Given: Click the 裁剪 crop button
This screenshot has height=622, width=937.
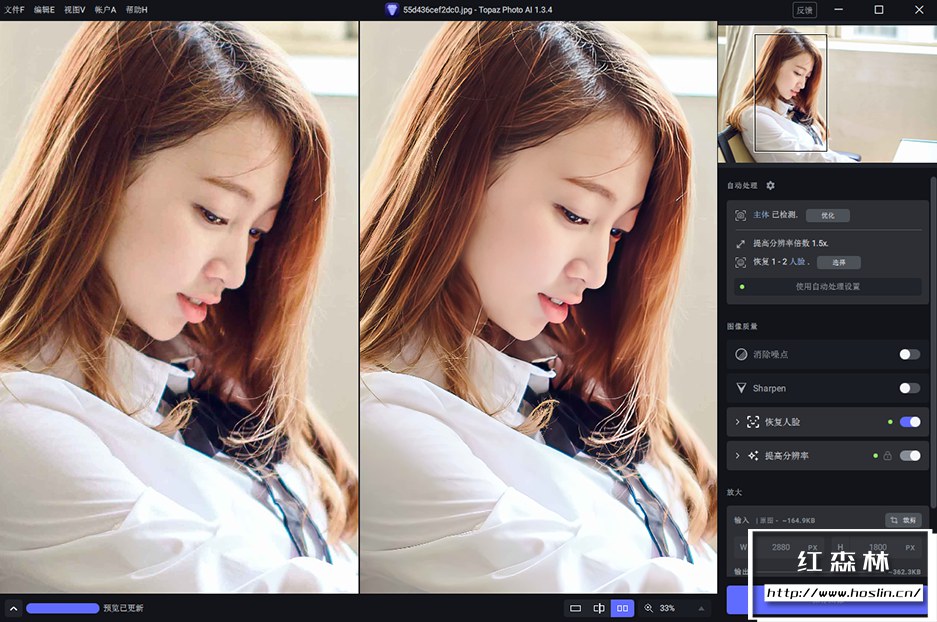Looking at the screenshot, I should (903, 520).
